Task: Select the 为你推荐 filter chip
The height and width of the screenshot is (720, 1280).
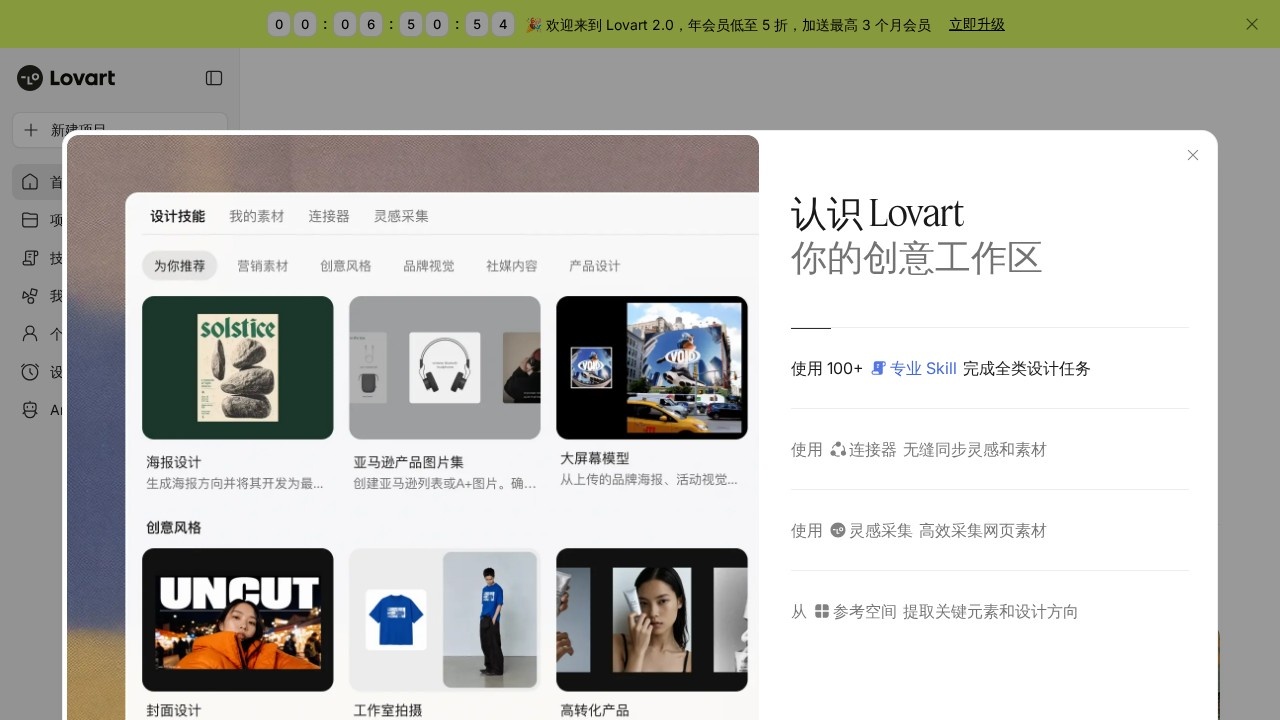Action: [179, 266]
